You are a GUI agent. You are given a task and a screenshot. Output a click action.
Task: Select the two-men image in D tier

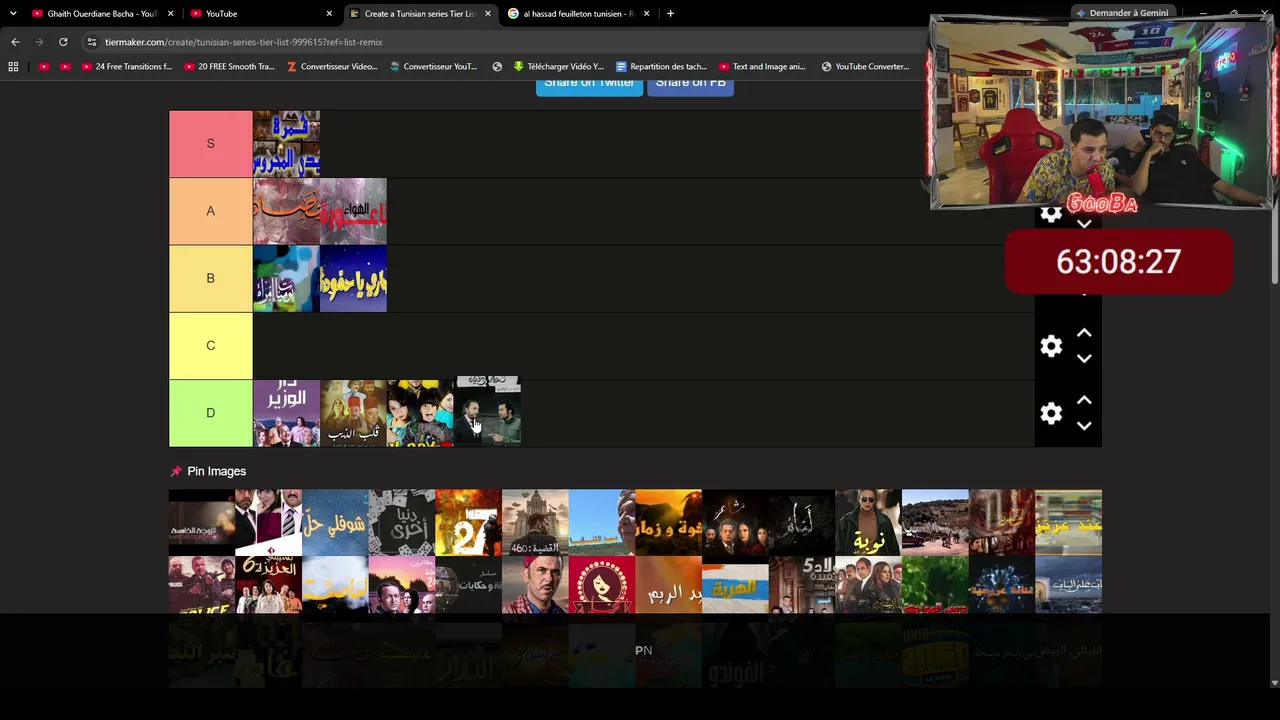click(x=487, y=413)
